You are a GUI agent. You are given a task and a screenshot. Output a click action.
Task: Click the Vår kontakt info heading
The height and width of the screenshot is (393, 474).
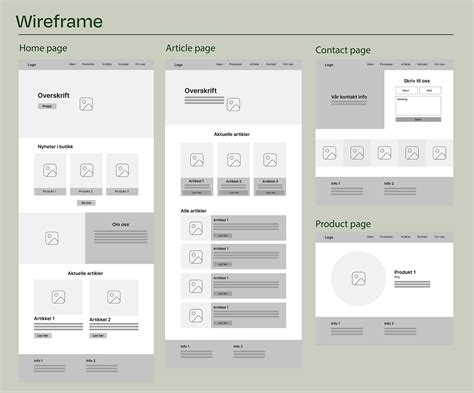[x=349, y=97]
